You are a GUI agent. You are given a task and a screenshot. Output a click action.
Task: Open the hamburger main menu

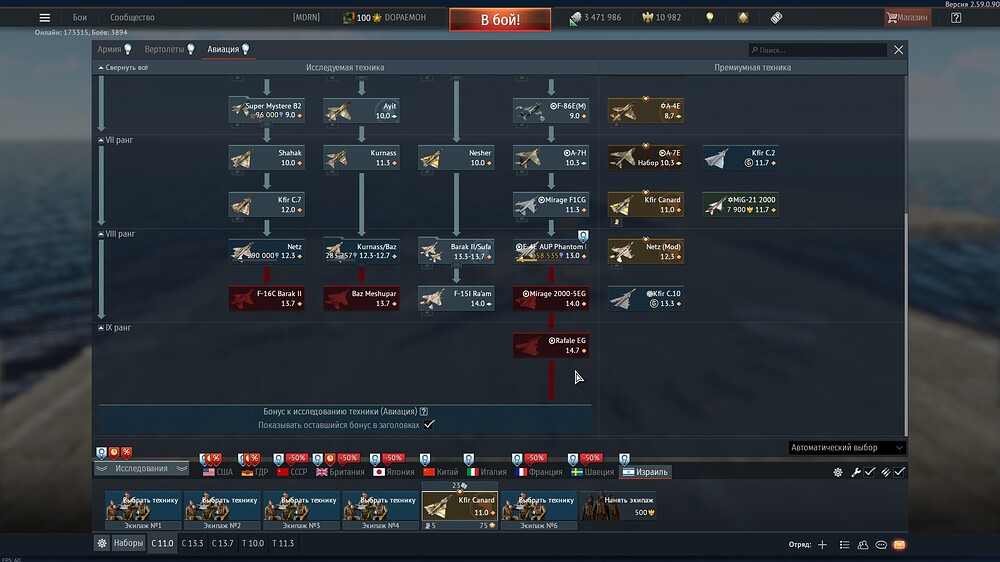point(45,18)
